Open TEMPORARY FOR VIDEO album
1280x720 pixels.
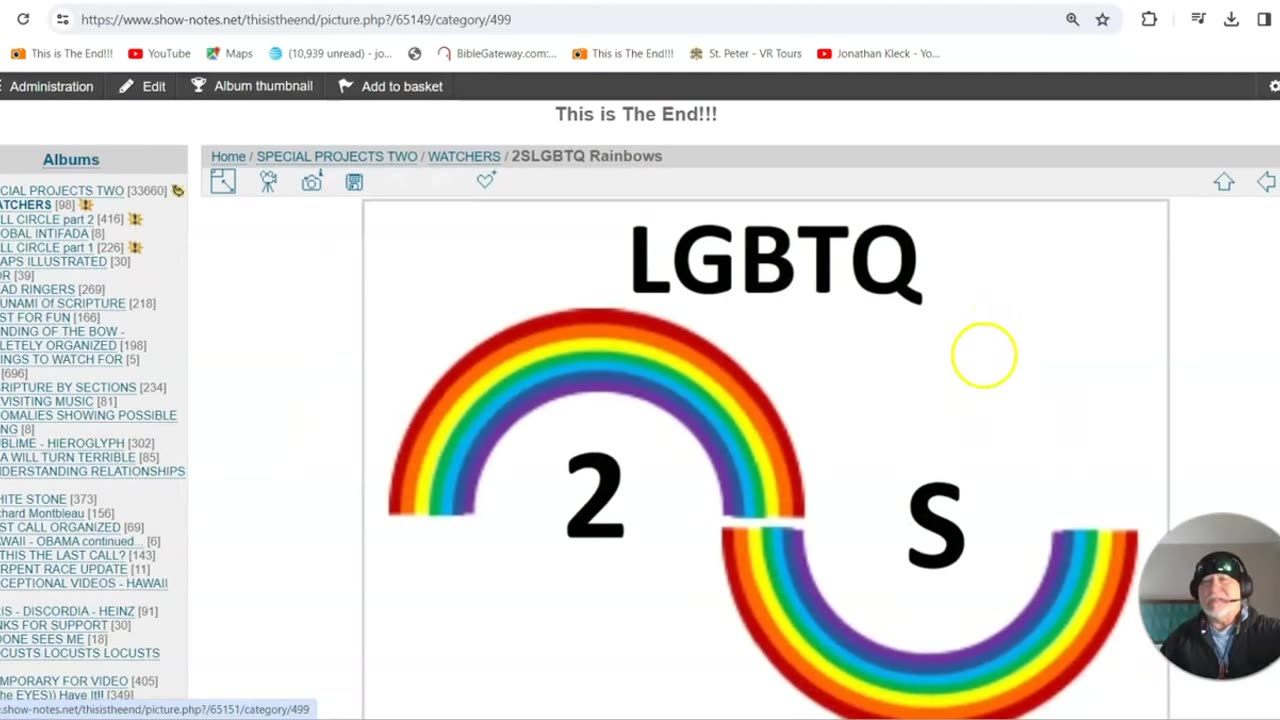click(x=64, y=681)
